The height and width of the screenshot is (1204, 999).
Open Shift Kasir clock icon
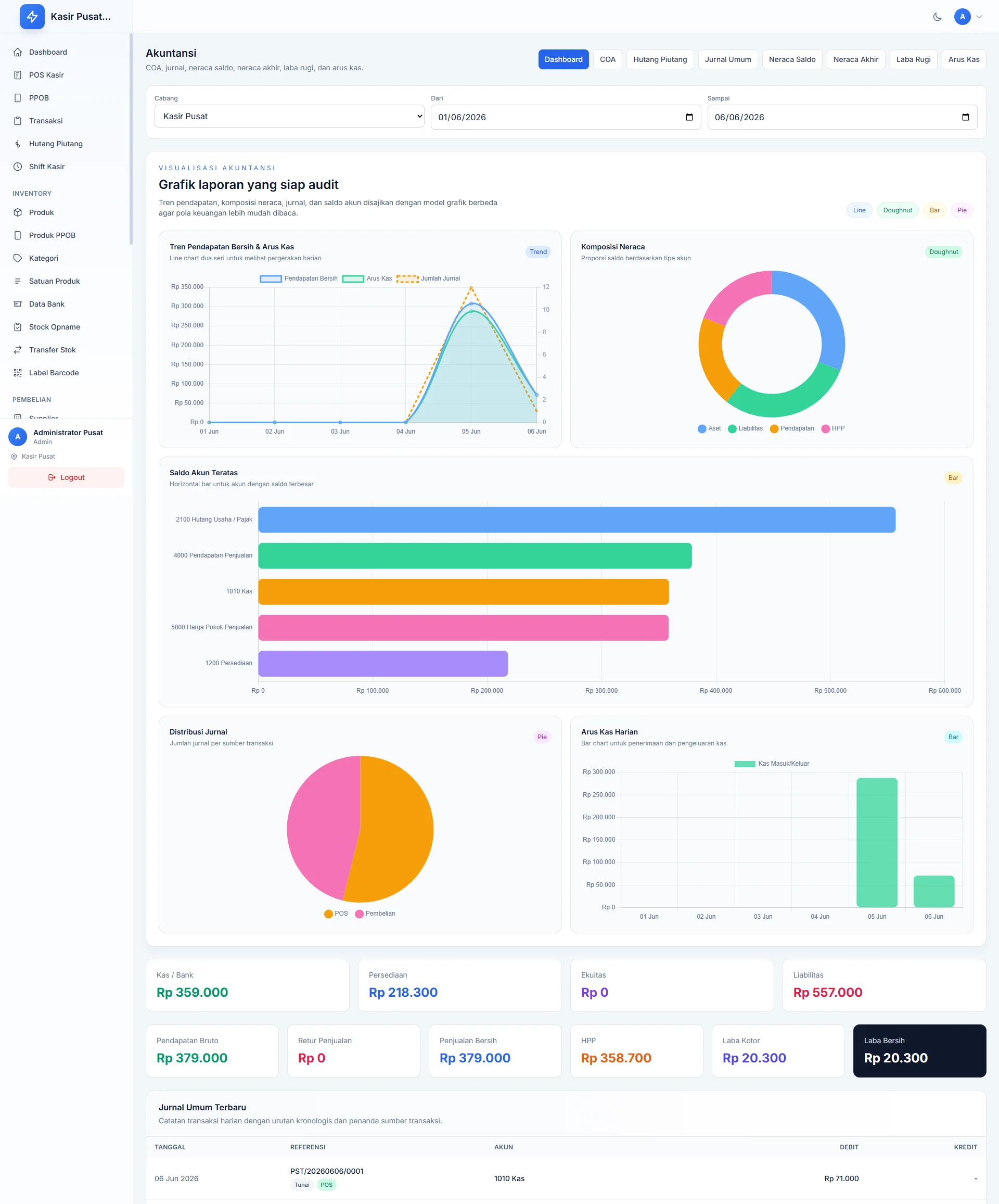pyautogui.click(x=18, y=167)
